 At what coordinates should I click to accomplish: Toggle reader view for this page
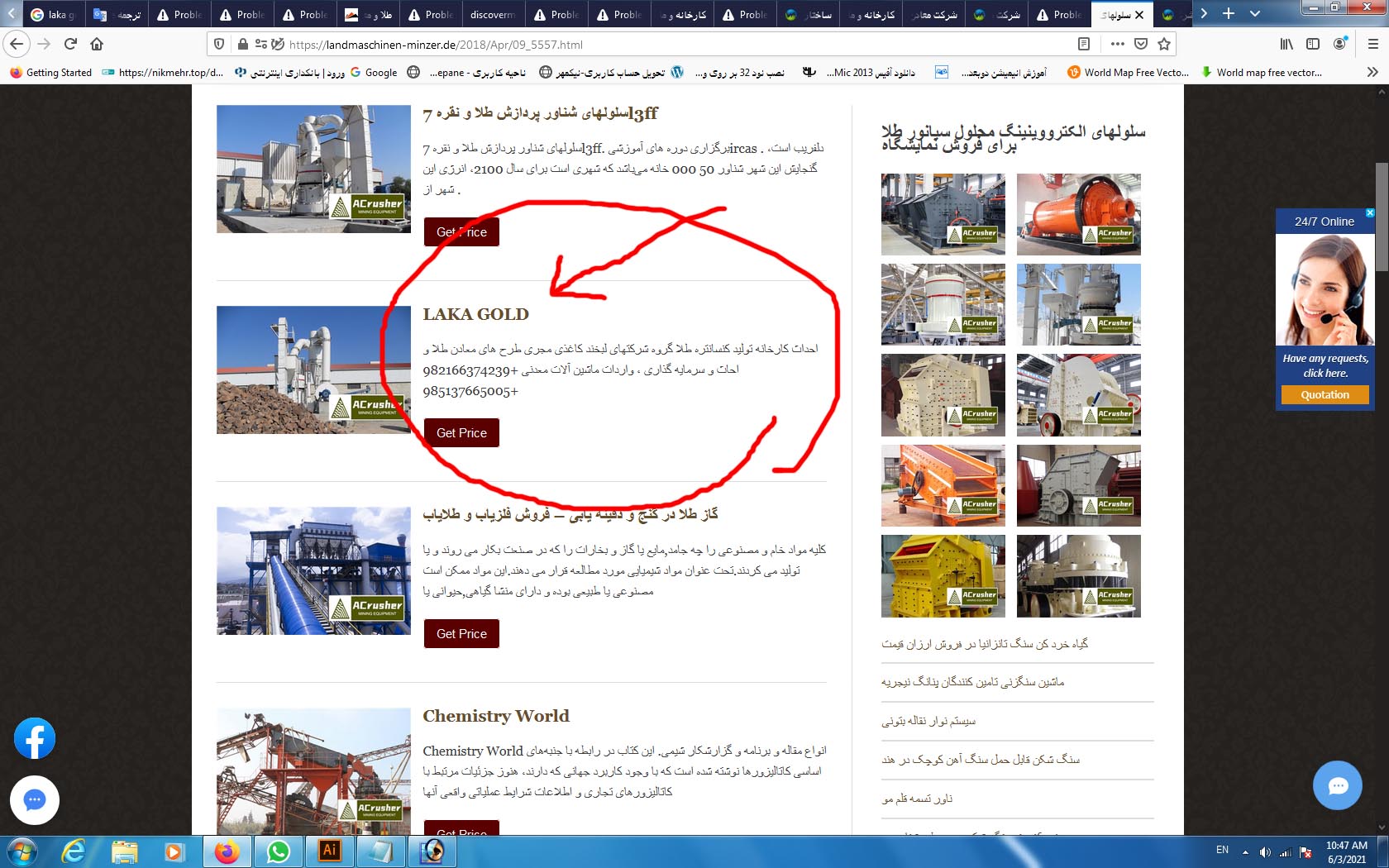pyautogui.click(x=1084, y=44)
